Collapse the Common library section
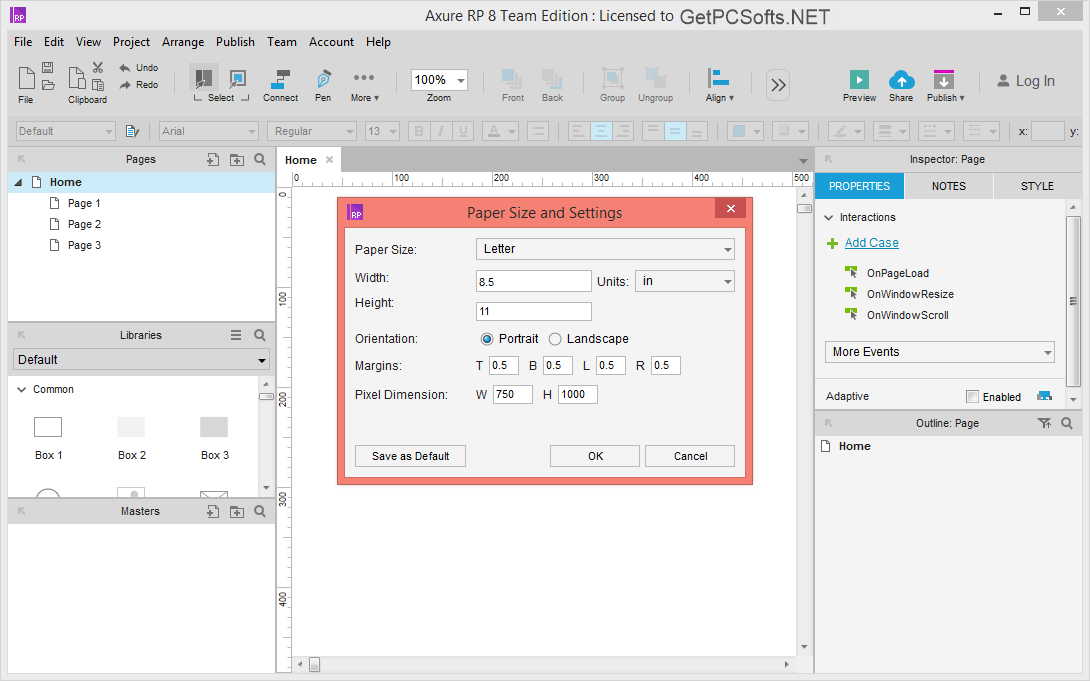 (22, 390)
